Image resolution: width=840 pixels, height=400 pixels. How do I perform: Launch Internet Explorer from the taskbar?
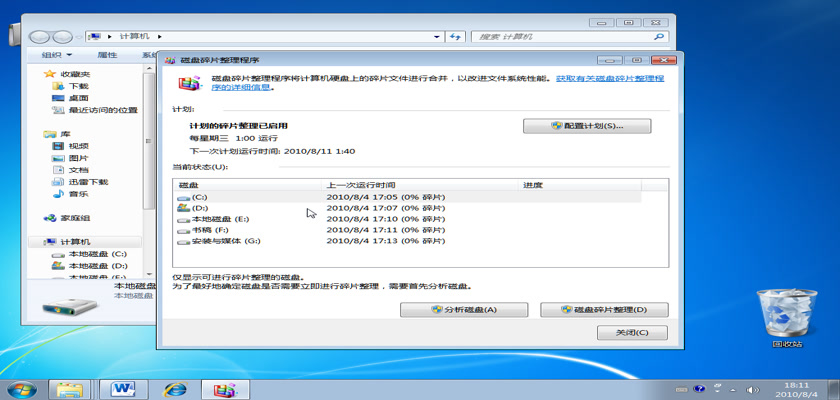pos(176,387)
